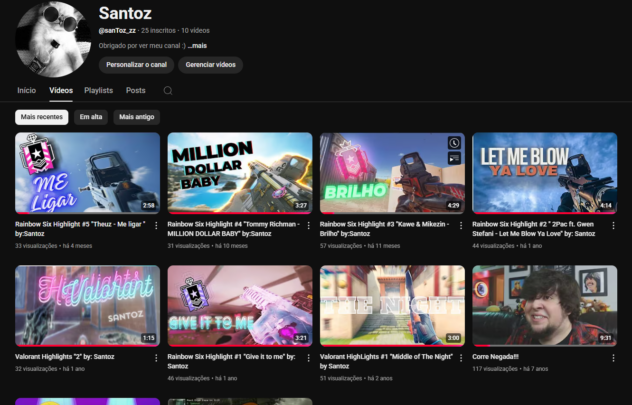Click the Santoz channel avatar picture
Viewport: 632px width, 405px height.
[x=53, y=39]
